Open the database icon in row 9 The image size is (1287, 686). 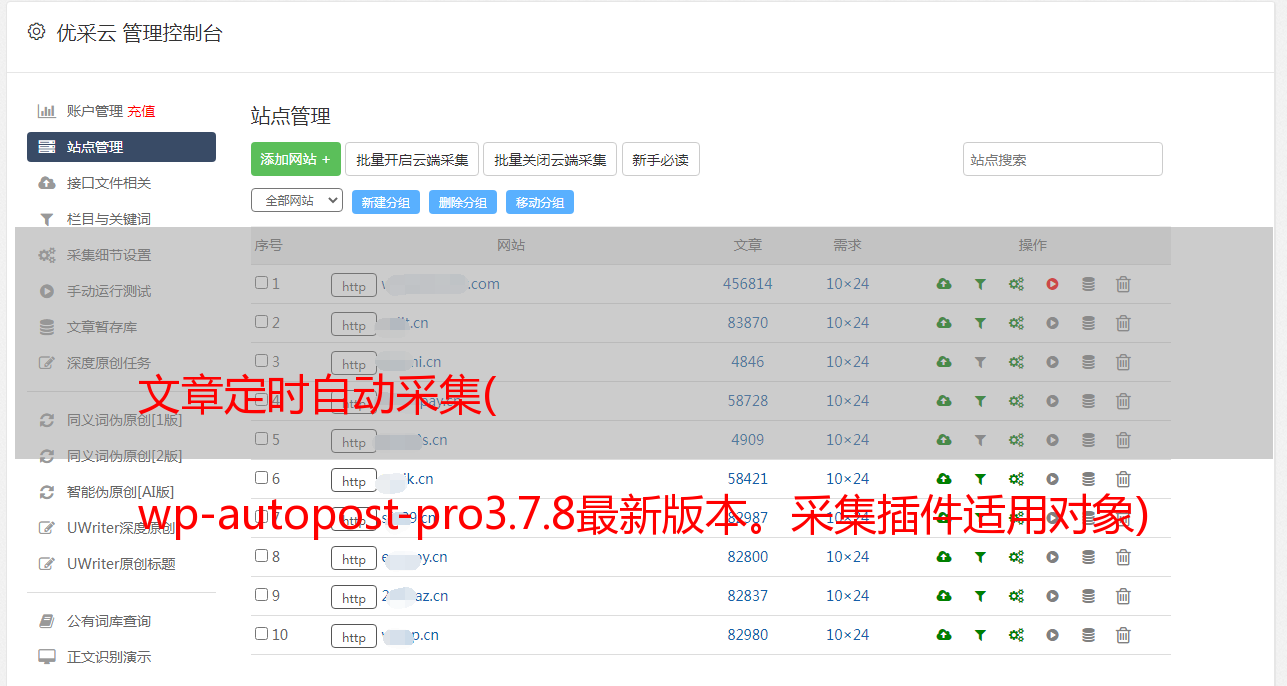[1088, 596]
